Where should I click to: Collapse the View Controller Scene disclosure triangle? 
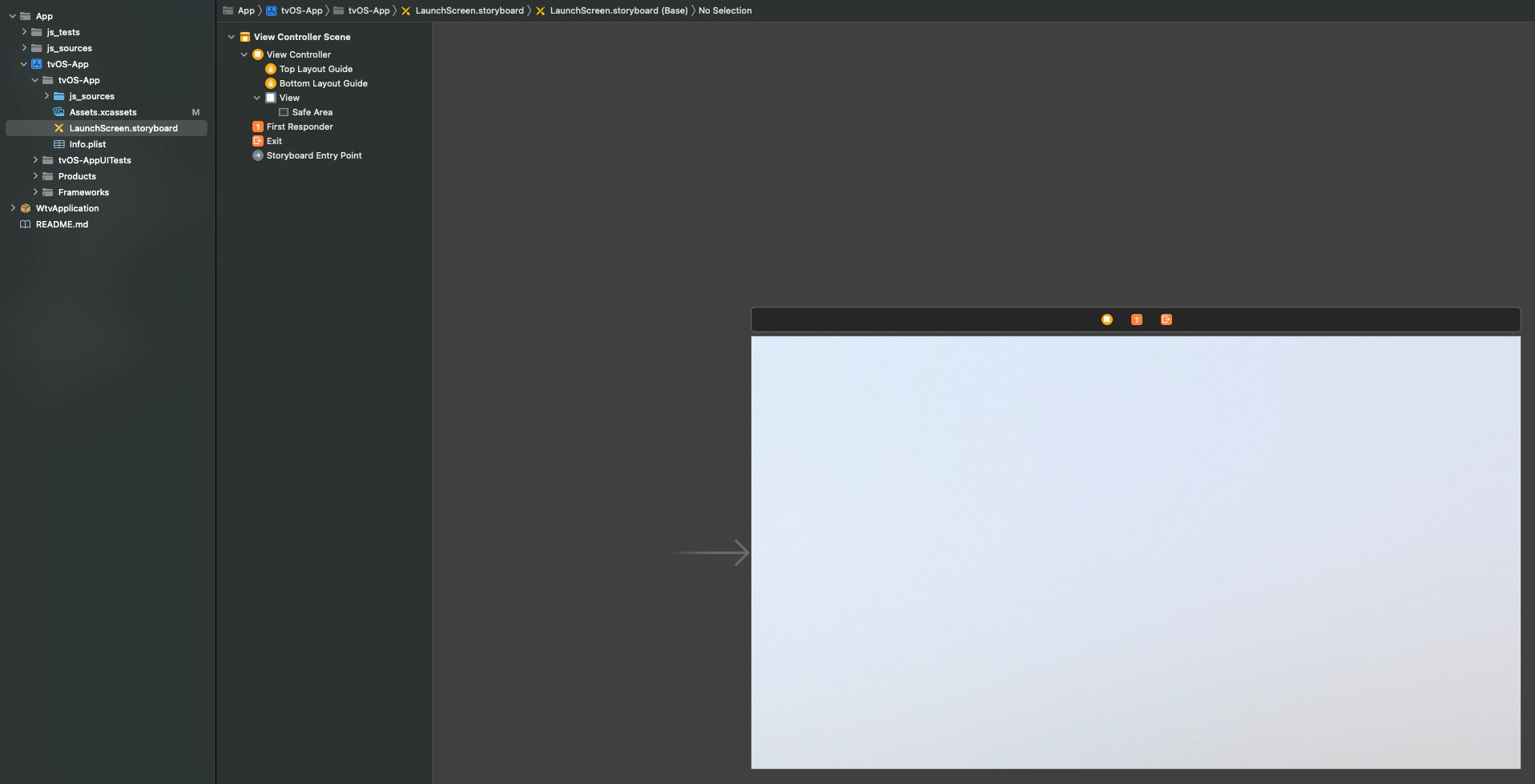(x=232, y=37)
